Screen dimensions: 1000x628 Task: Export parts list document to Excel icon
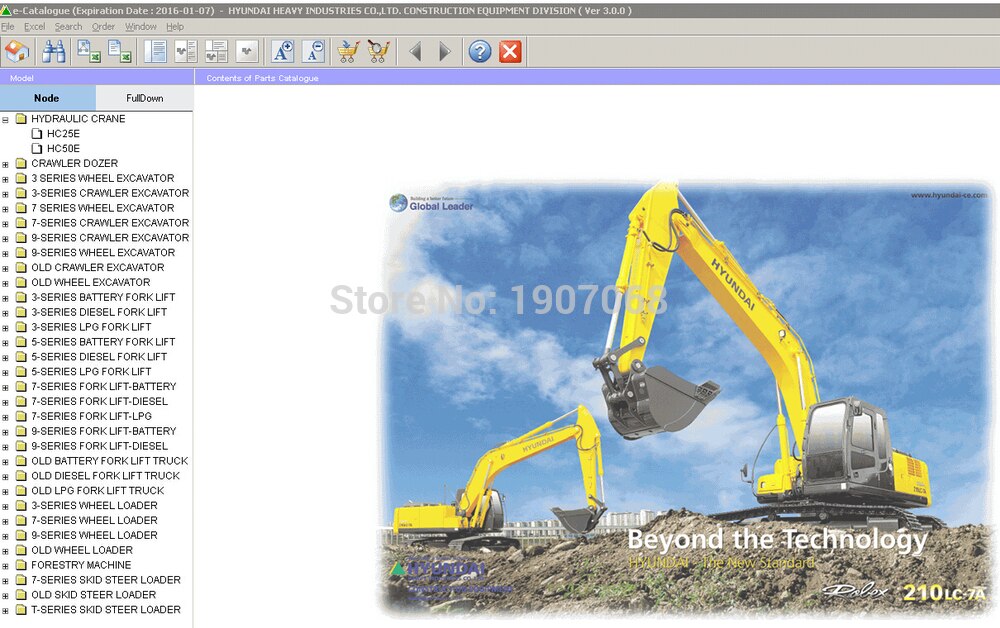coord(120,52)
